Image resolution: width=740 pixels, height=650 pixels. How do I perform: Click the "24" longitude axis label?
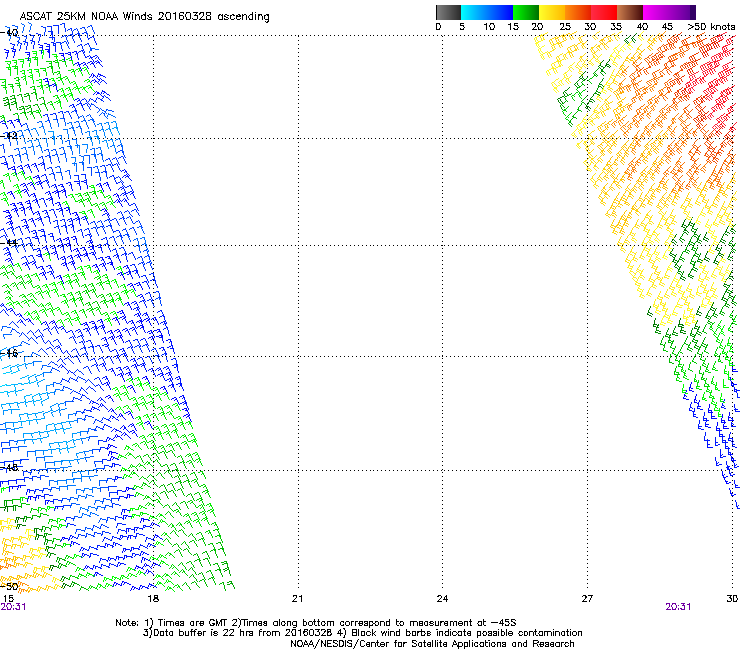(x=442, y=599)
